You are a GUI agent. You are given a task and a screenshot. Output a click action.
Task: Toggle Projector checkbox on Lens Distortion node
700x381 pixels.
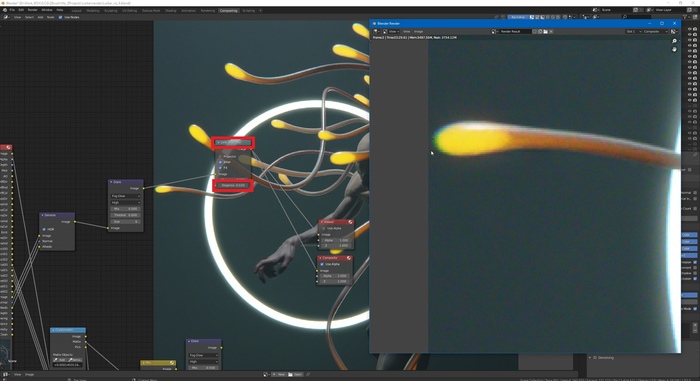click(221, 156)
